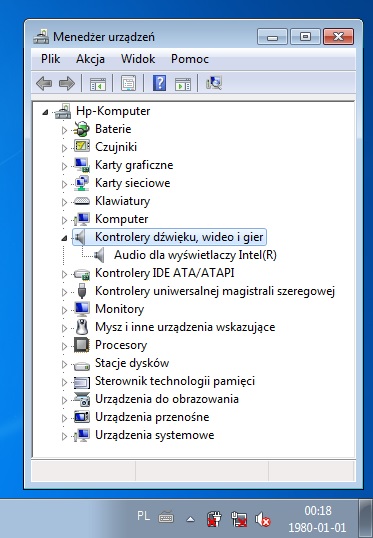Expand the Baterie category
This screenshot has height=538, width=373.
(x=64, y=130)
